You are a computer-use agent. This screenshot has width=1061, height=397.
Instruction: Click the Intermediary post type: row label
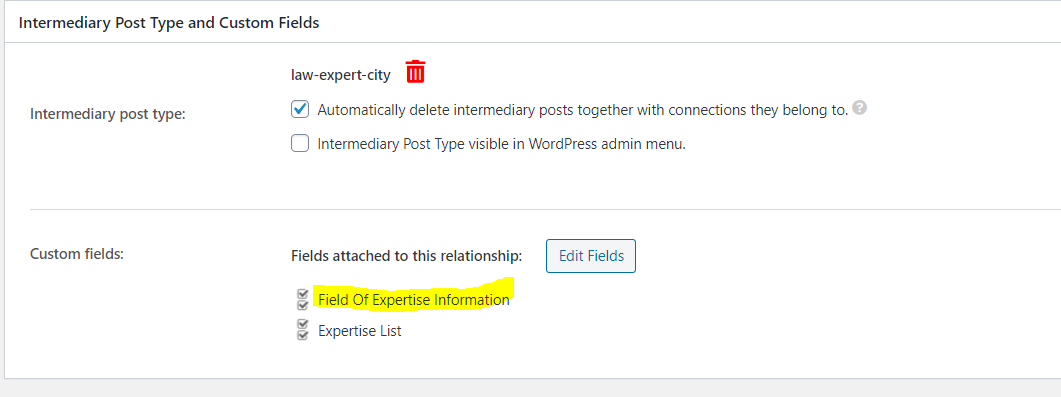point(108,114)
